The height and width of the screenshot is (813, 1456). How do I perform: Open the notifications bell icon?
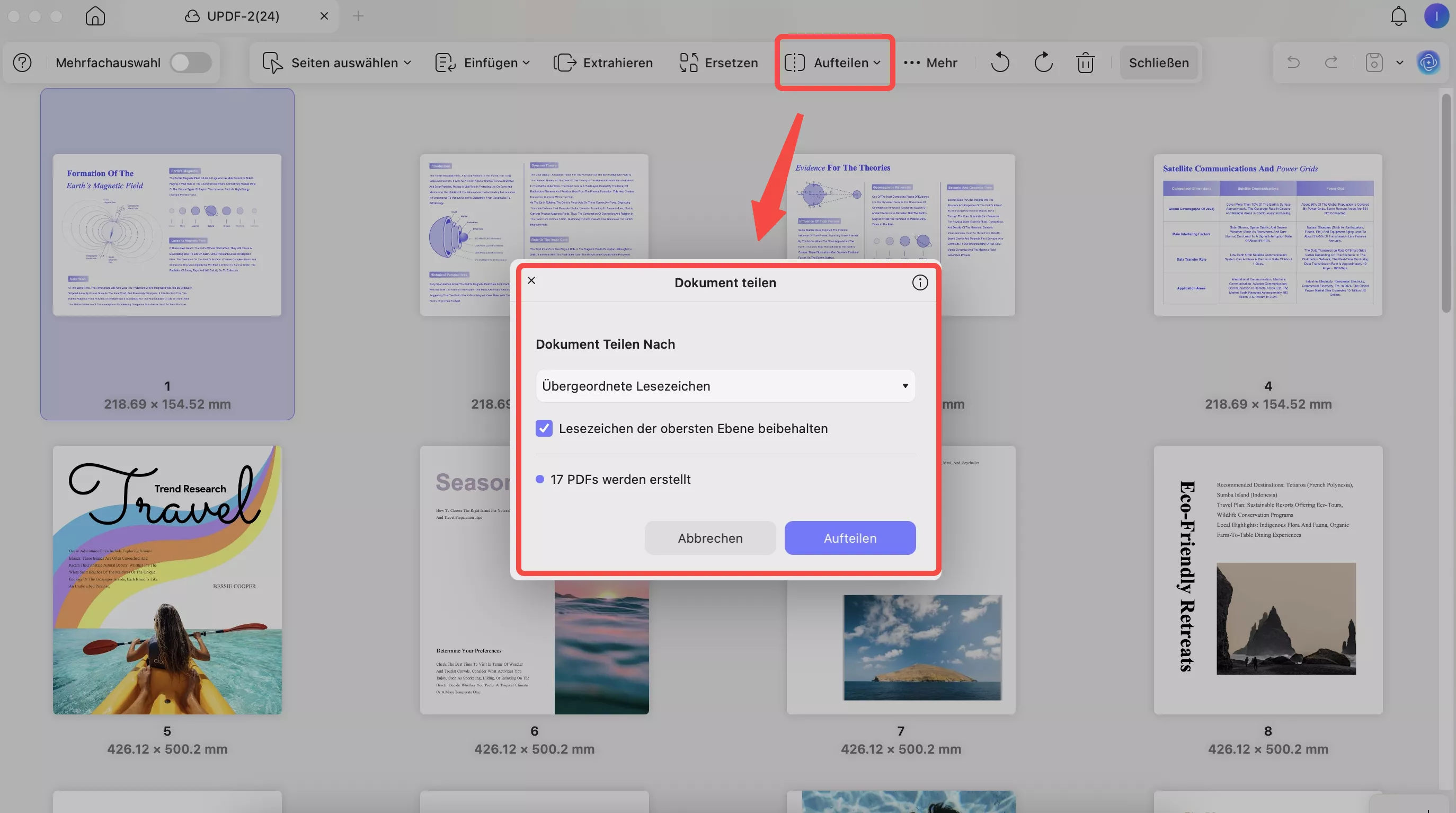[x=1398, y=16]
